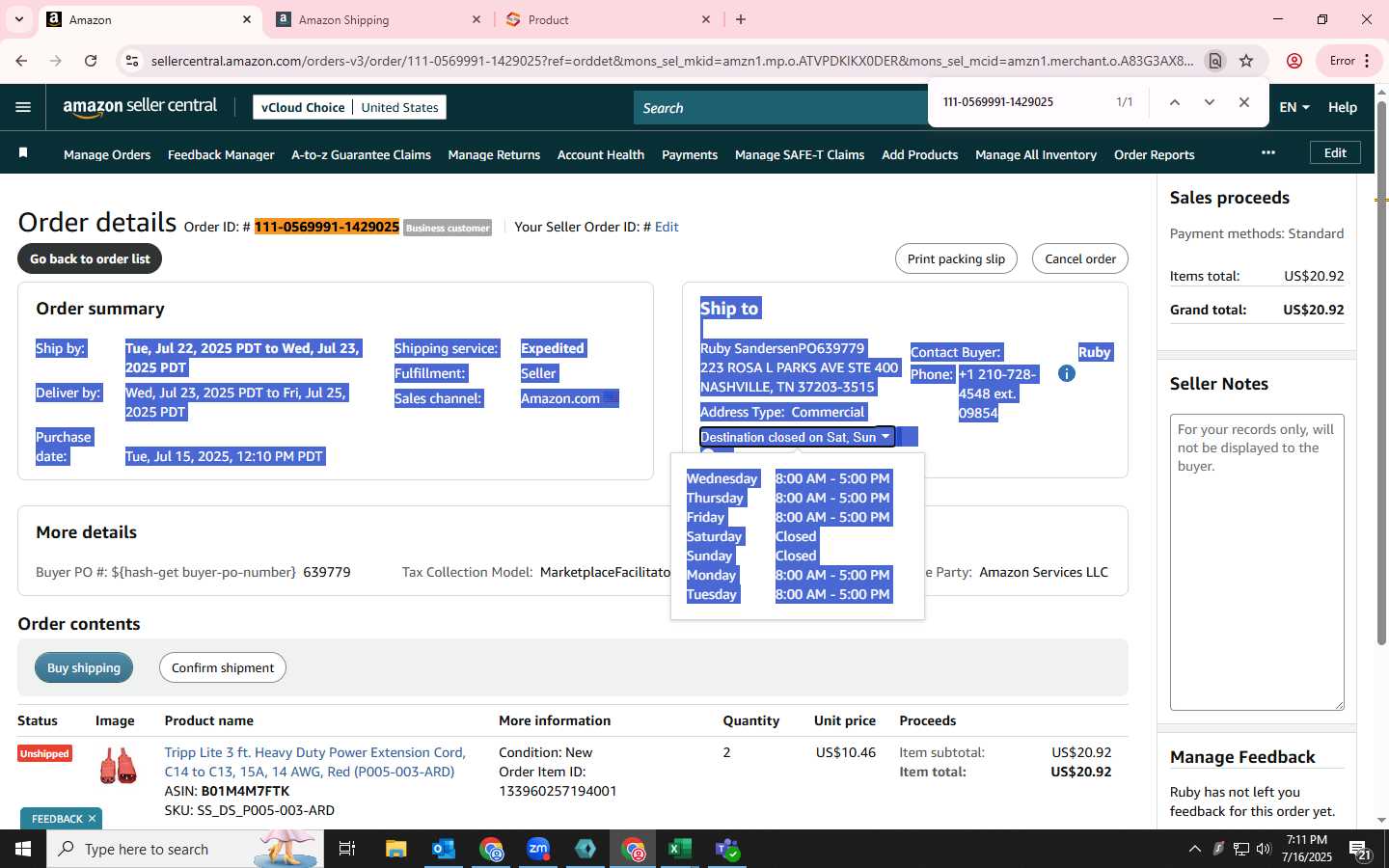The height and width of the screenshot is (868, 1389).
Task: Click the Edit button in nav bar
Action: [x=1335, y=152]
